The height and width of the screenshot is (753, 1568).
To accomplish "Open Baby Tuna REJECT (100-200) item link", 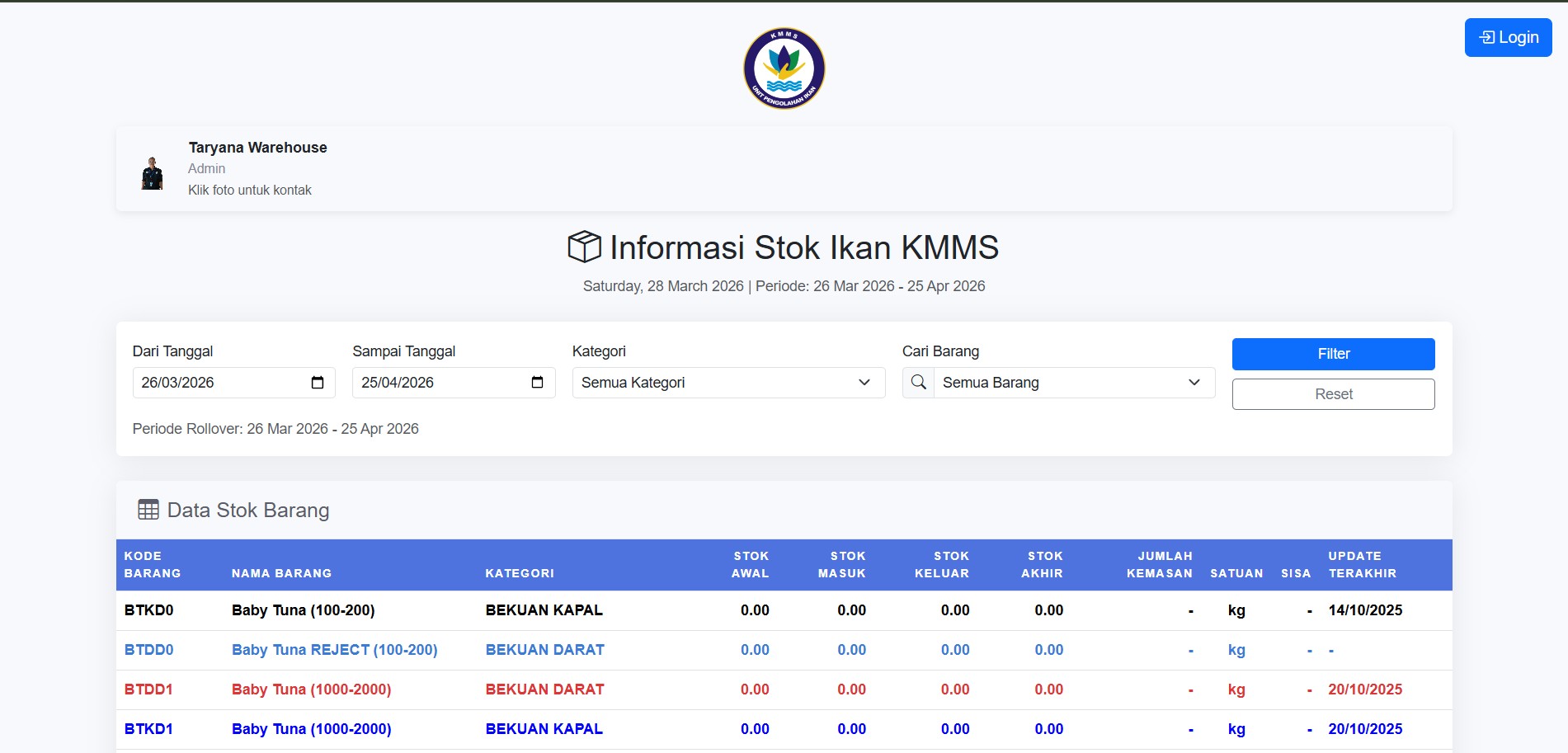I will click(x=334, y=650).
